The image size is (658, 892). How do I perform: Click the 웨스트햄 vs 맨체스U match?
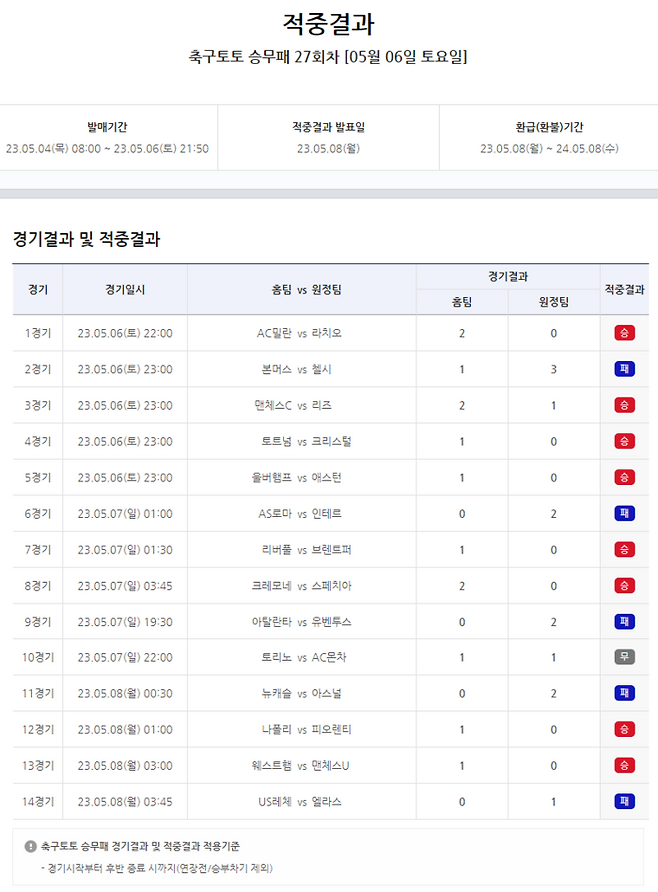coord(300,765)
